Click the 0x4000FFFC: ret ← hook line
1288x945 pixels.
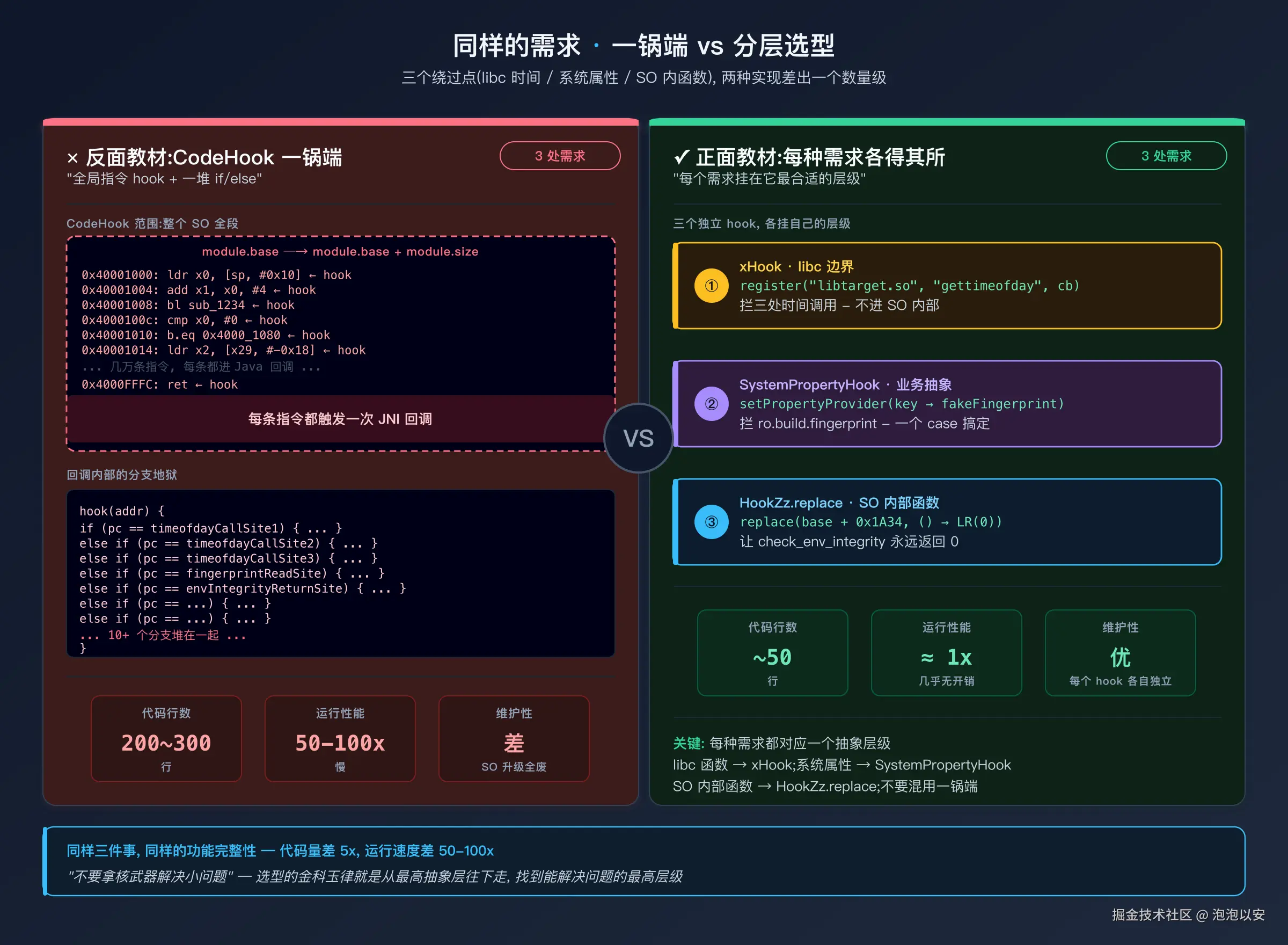[159, 384]
